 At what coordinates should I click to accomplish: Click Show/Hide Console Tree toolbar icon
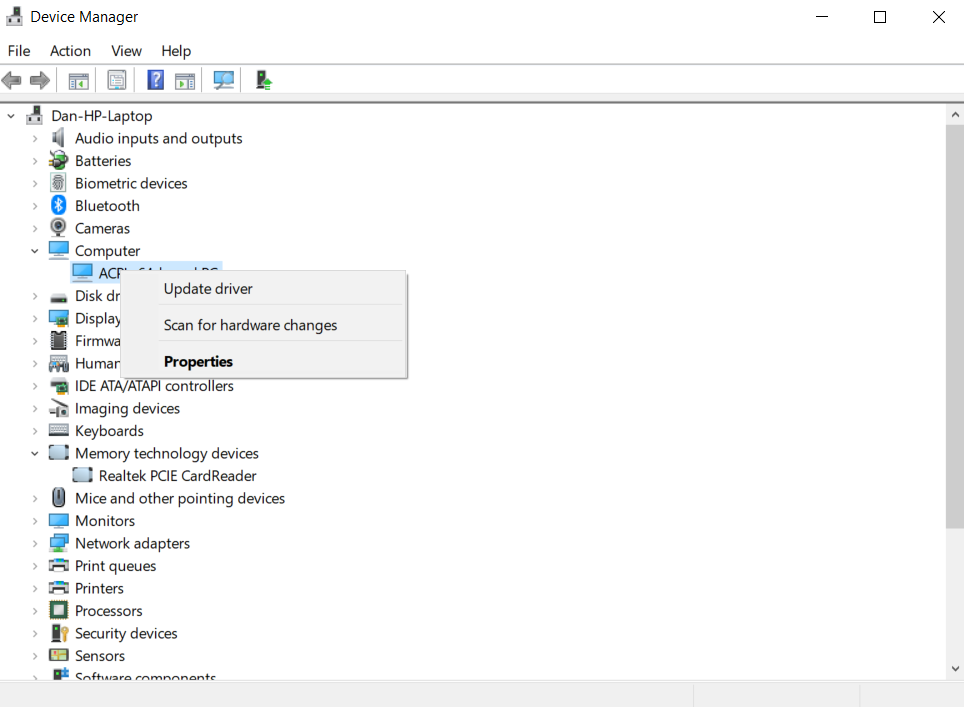pos(78,80)
